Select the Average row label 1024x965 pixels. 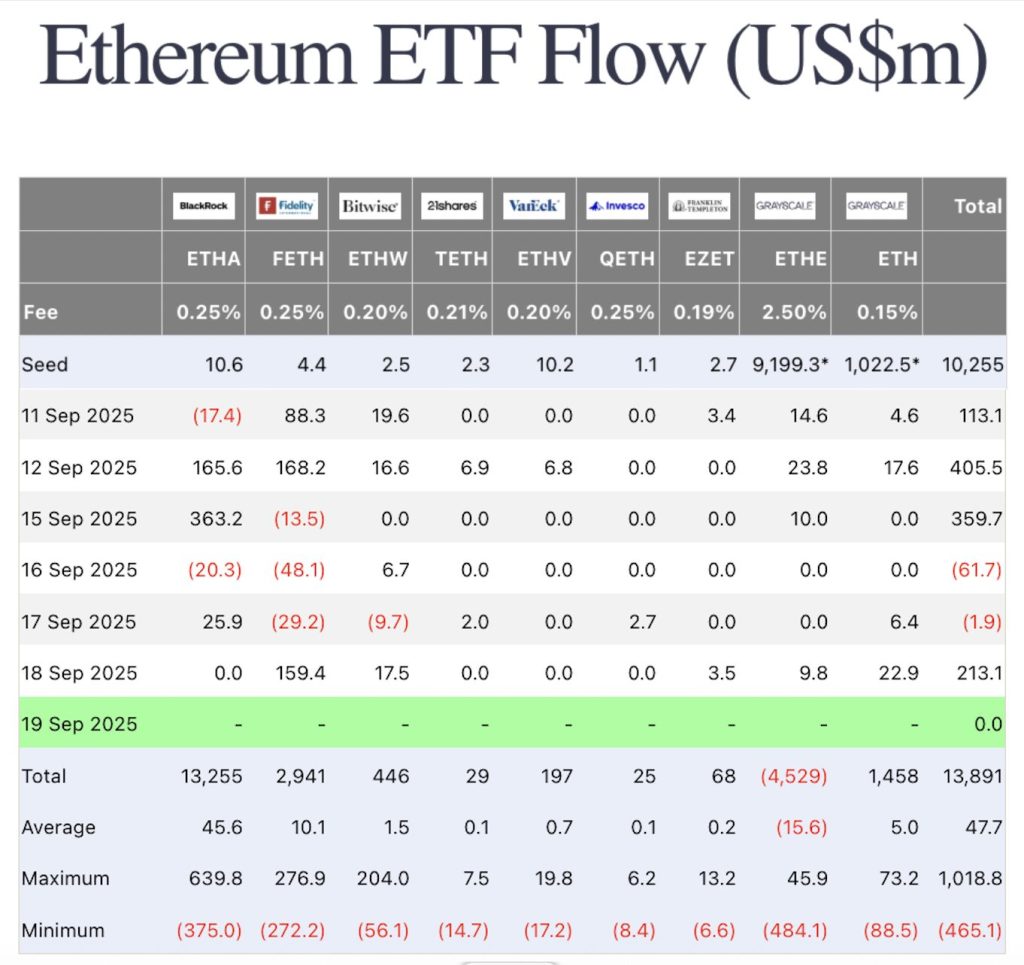(x=59, y=827)
